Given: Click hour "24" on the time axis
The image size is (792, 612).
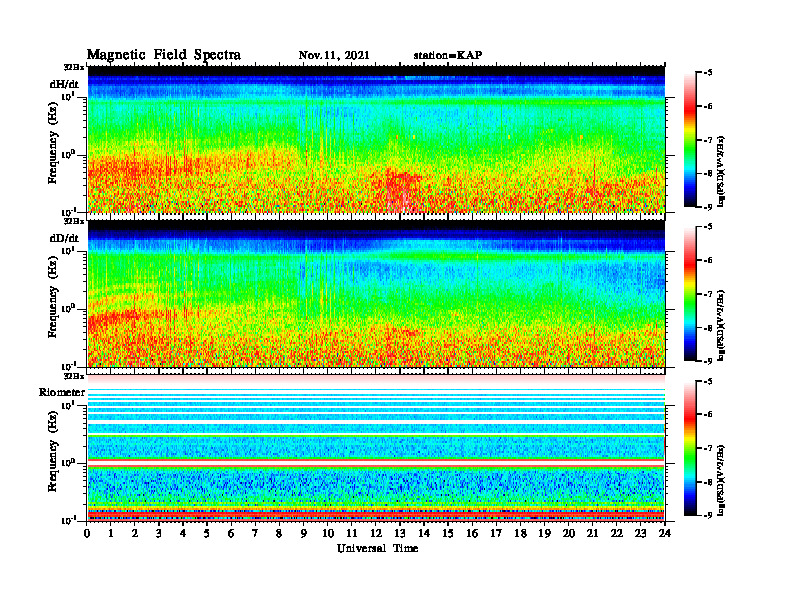Looking at the screenshot, I should 665,533.
